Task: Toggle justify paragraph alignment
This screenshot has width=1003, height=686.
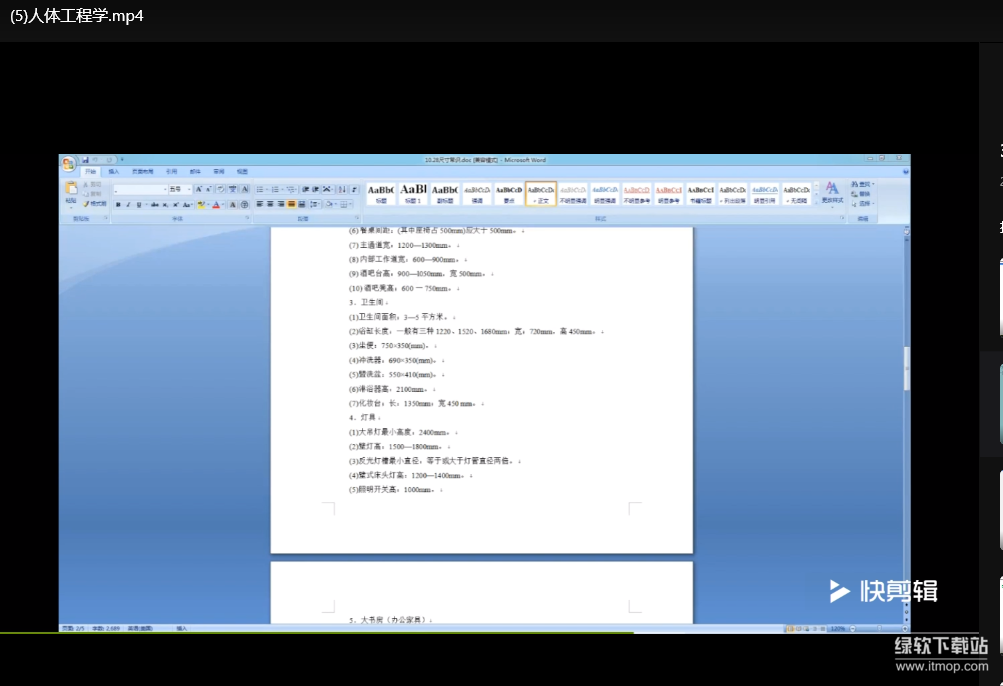Action: click(x=291, y=204)
